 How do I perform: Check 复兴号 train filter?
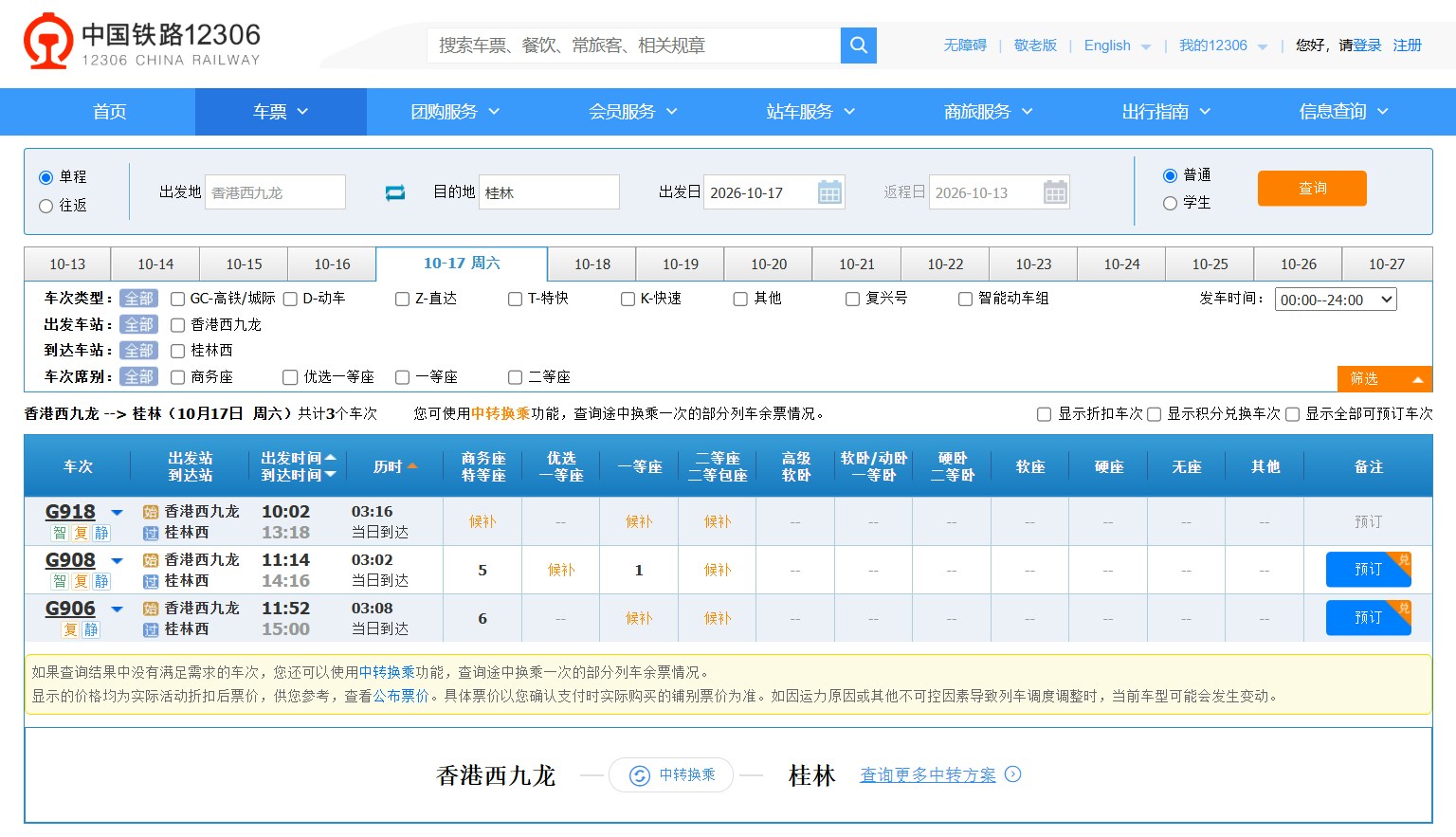(x=852, y=299)
